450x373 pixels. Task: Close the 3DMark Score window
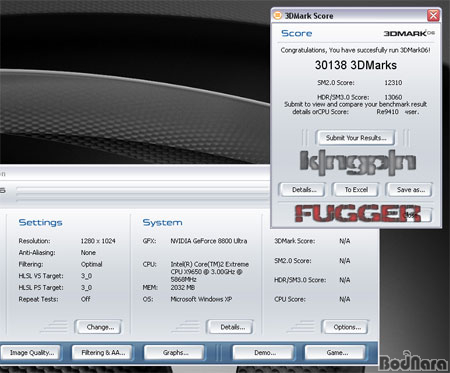(433, 15)
